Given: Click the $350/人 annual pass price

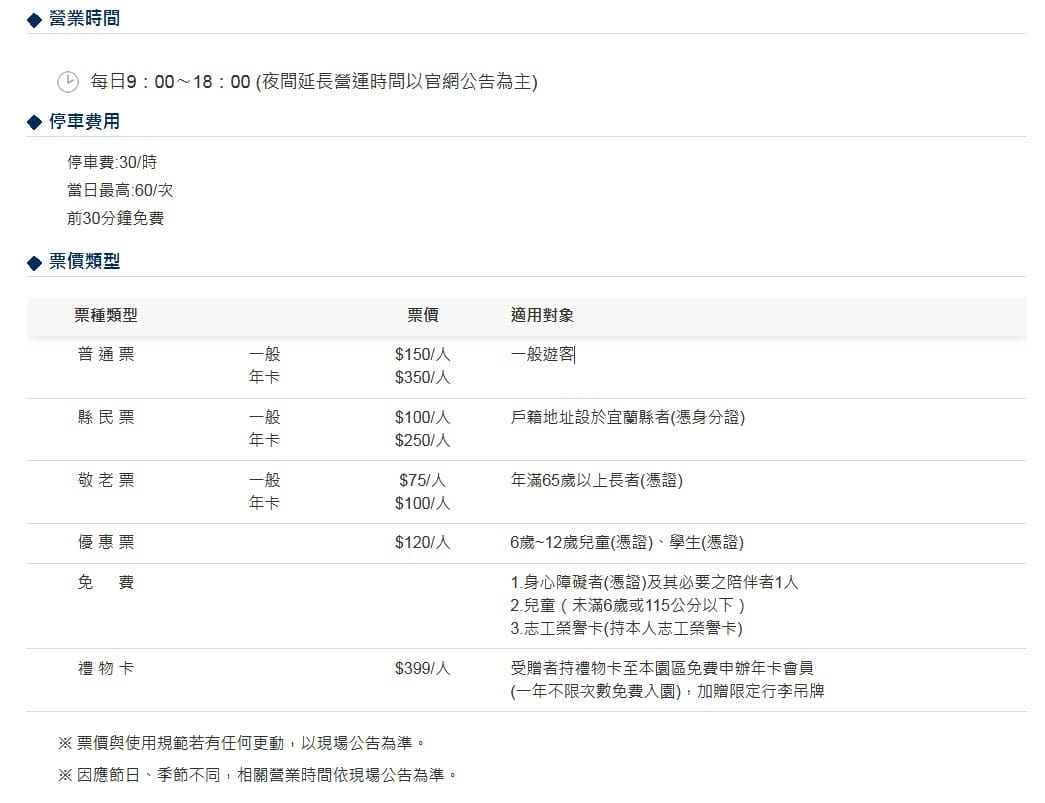Looking at the screenshot, I should [423, 377].
